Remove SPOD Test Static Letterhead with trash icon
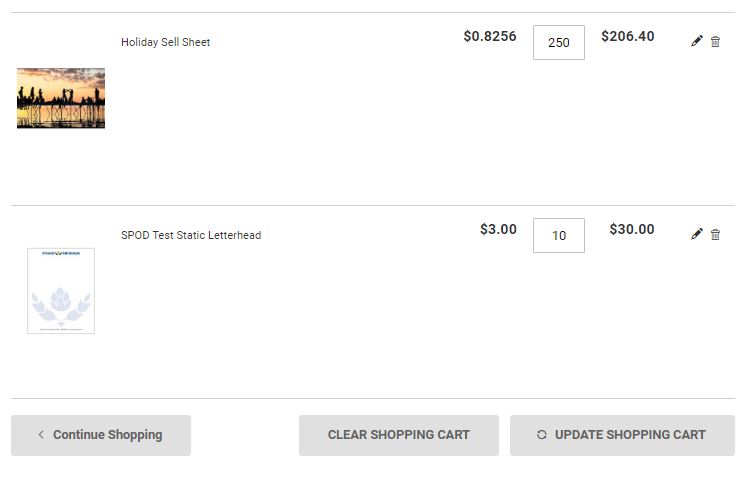Screen dimensions: 749x478 click(x=715, y=235)
